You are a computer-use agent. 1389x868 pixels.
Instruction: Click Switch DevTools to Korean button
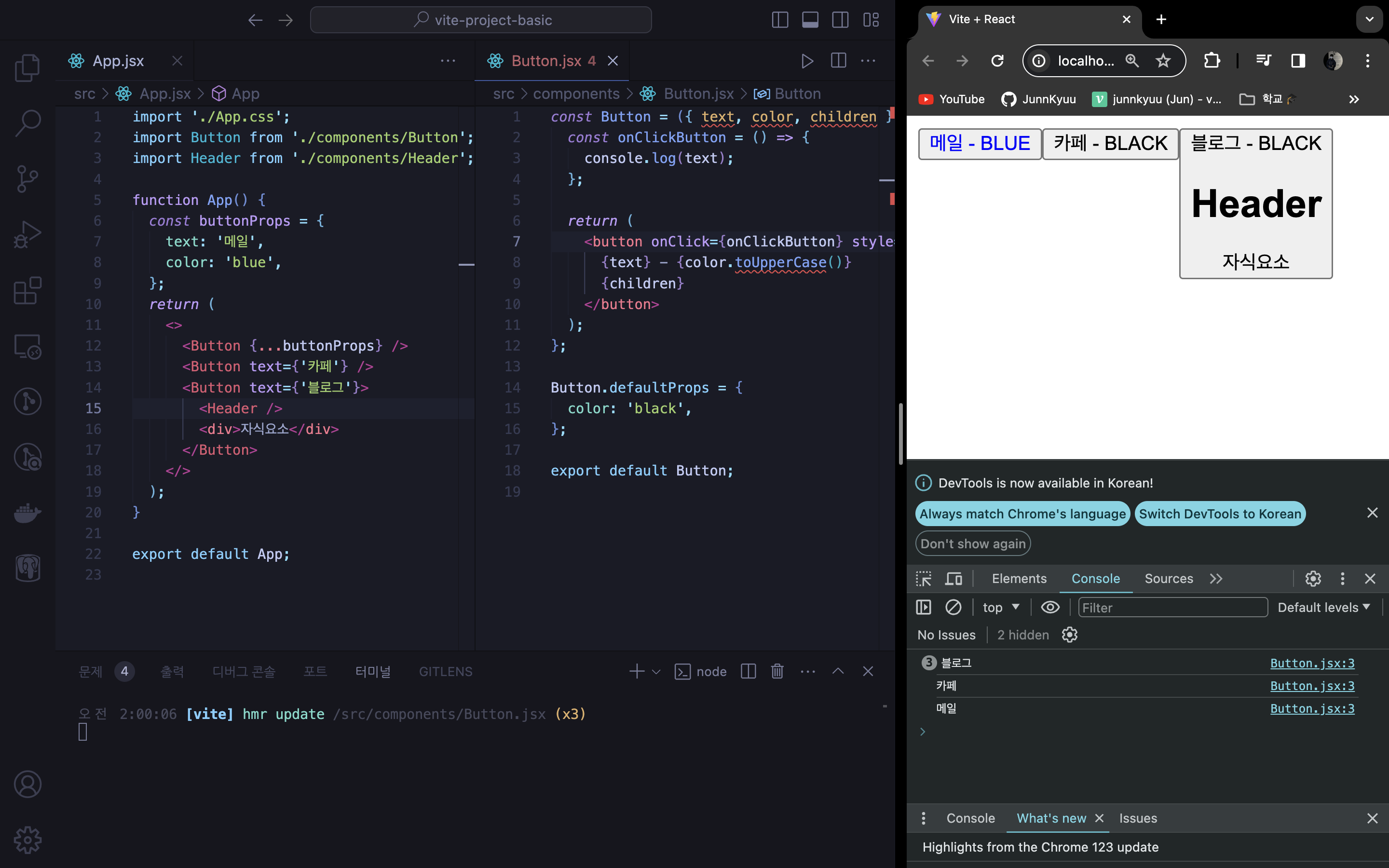pos(1220,514)
